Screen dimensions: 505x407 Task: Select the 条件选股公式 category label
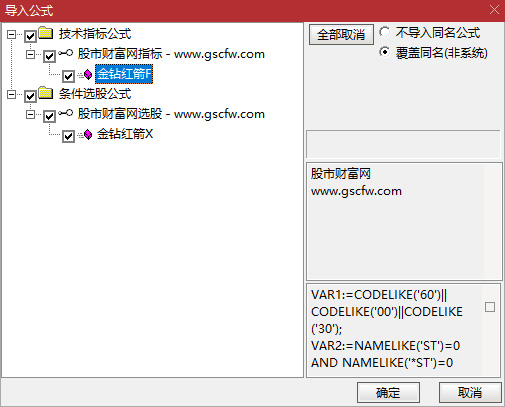click(x=95, y=94)
